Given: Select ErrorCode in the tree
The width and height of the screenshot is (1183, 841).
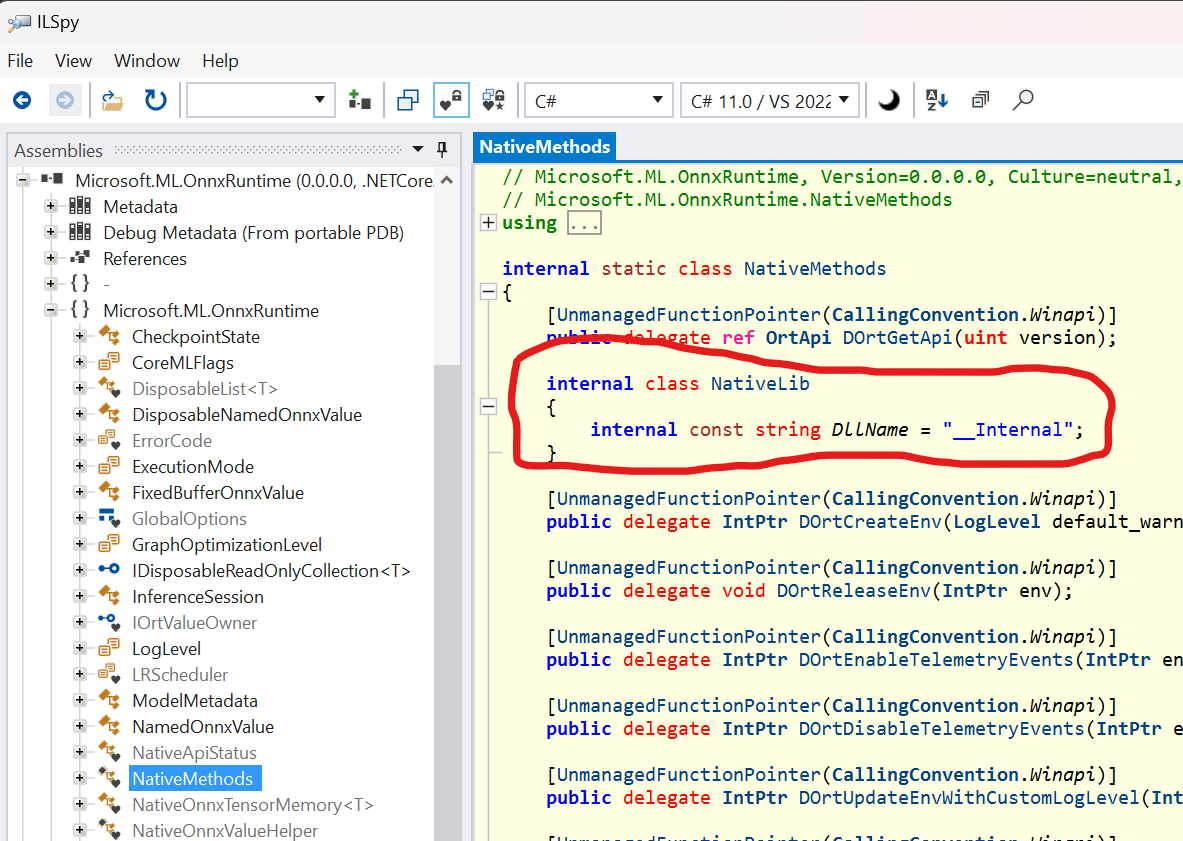Looking at the screenshot, I should coord(172,440).
